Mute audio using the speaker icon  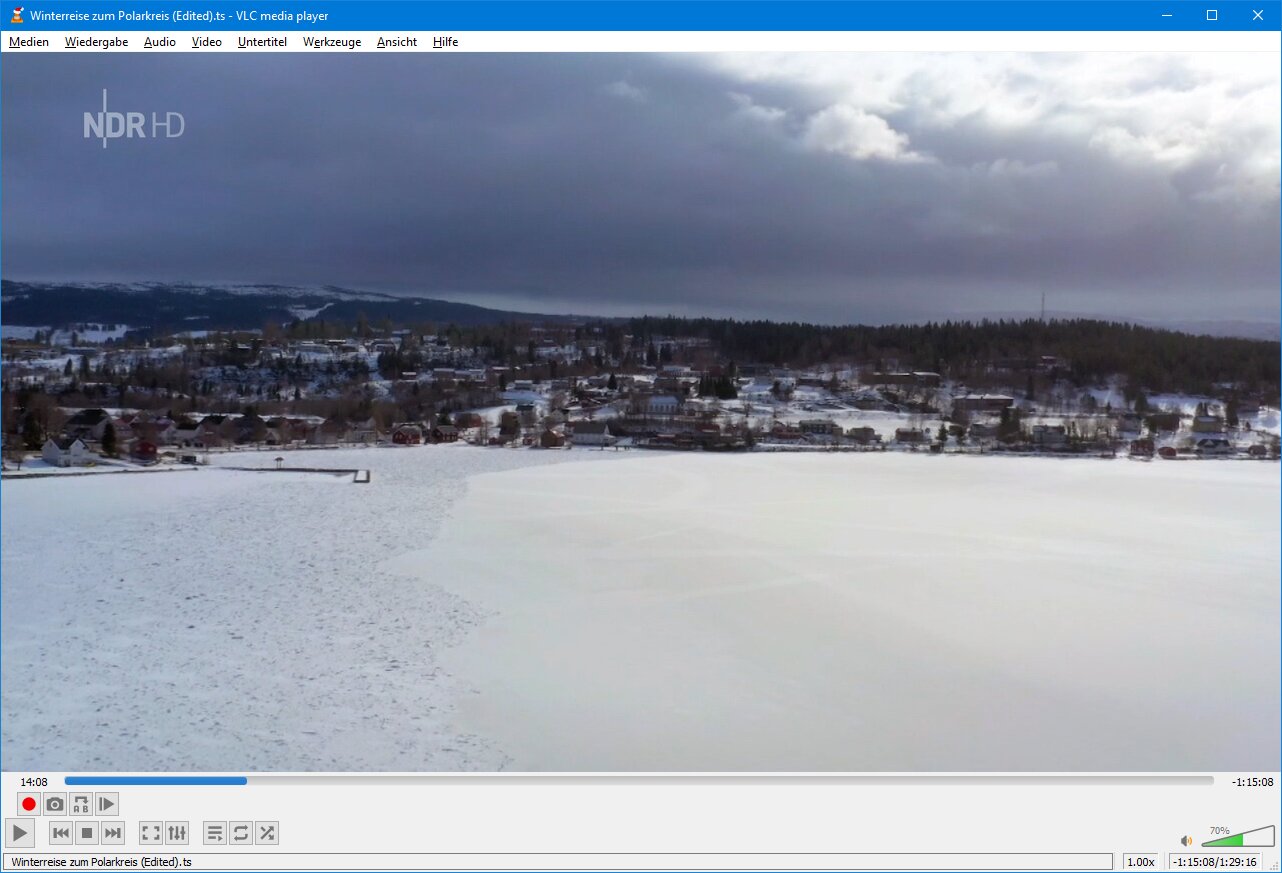click(x=1186, y=841)
